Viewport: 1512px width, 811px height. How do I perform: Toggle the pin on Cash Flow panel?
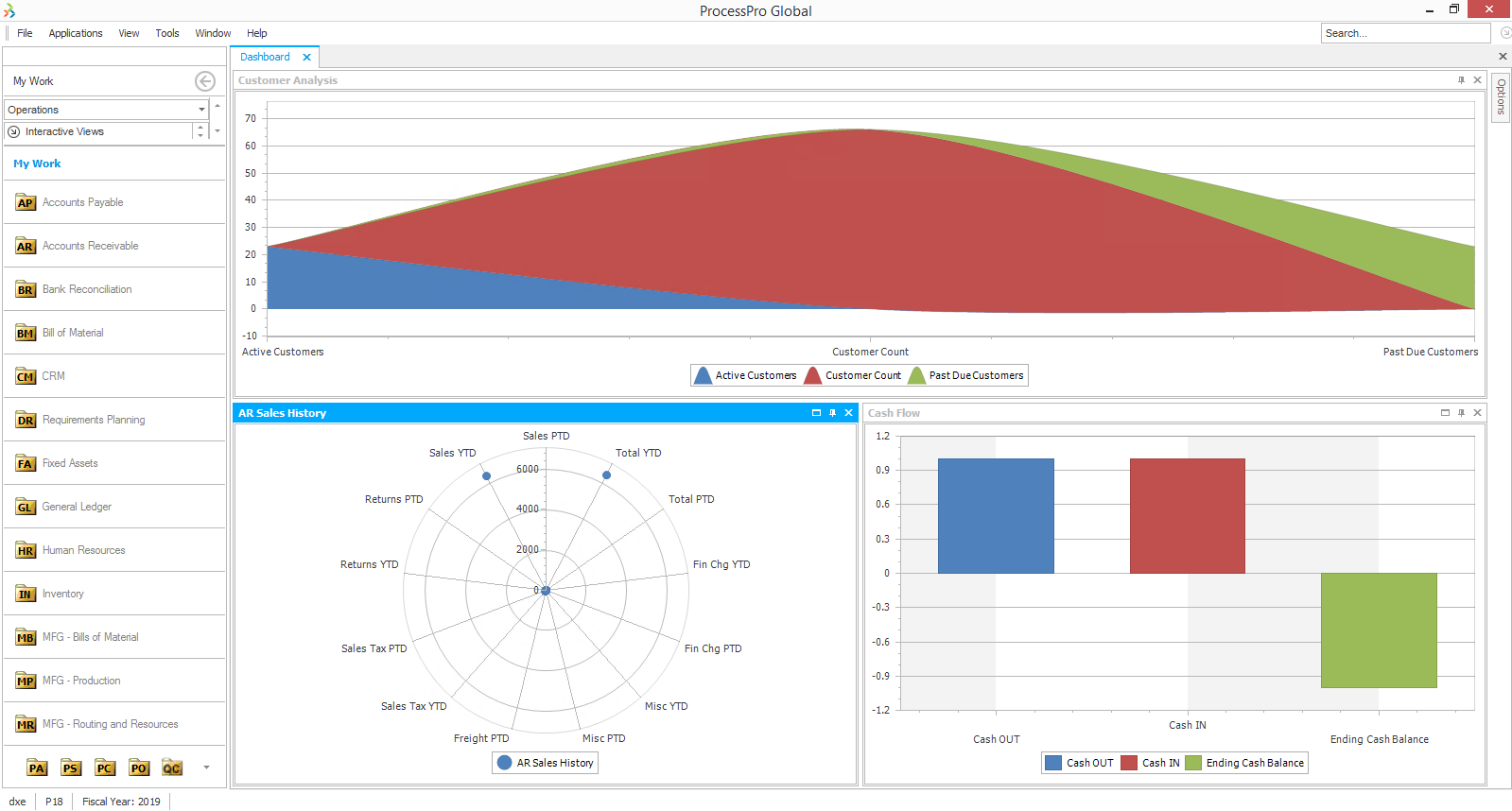coord(1461,413)
